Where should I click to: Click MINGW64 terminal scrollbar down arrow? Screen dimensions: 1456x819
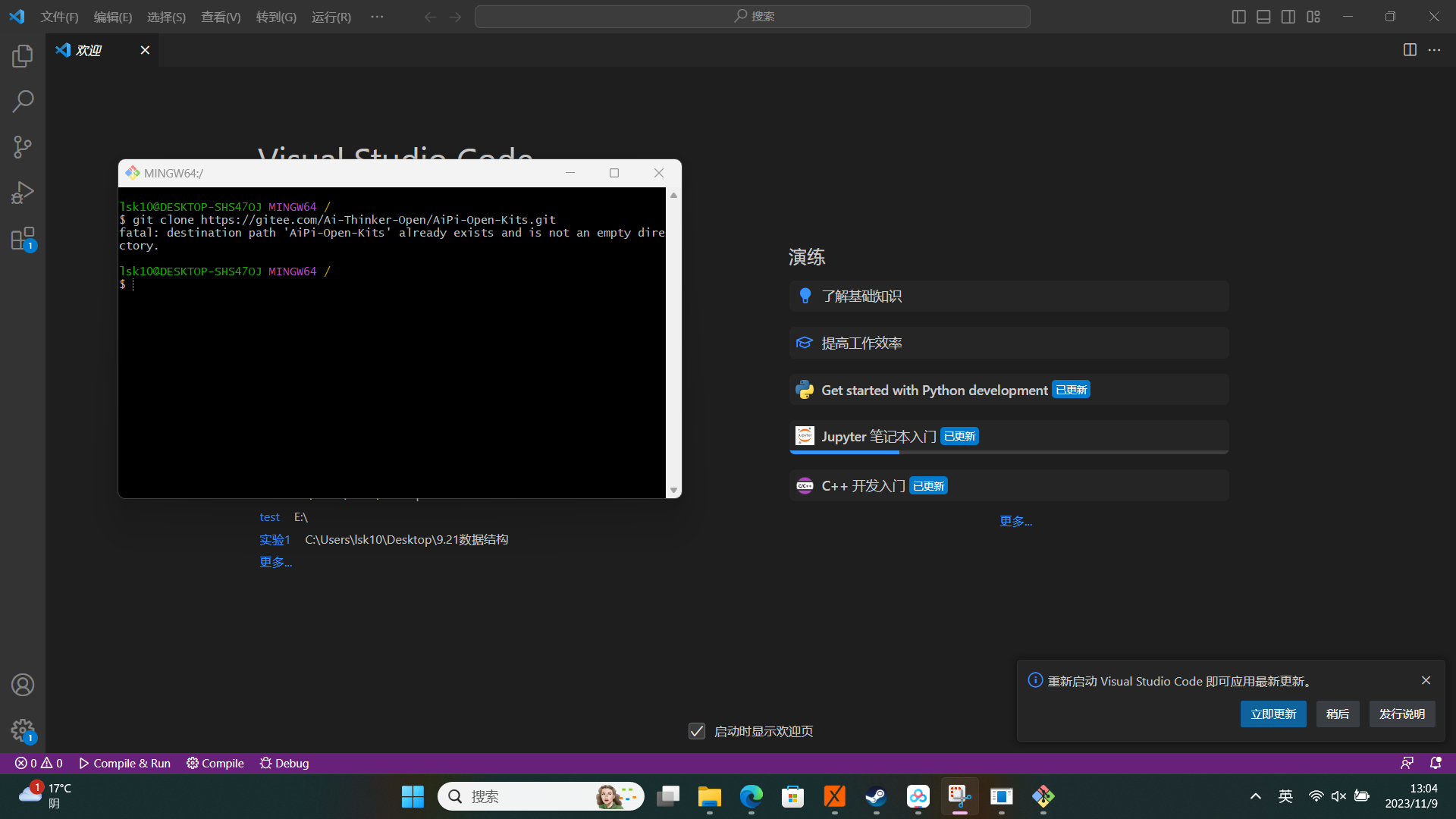pos(673,491)
